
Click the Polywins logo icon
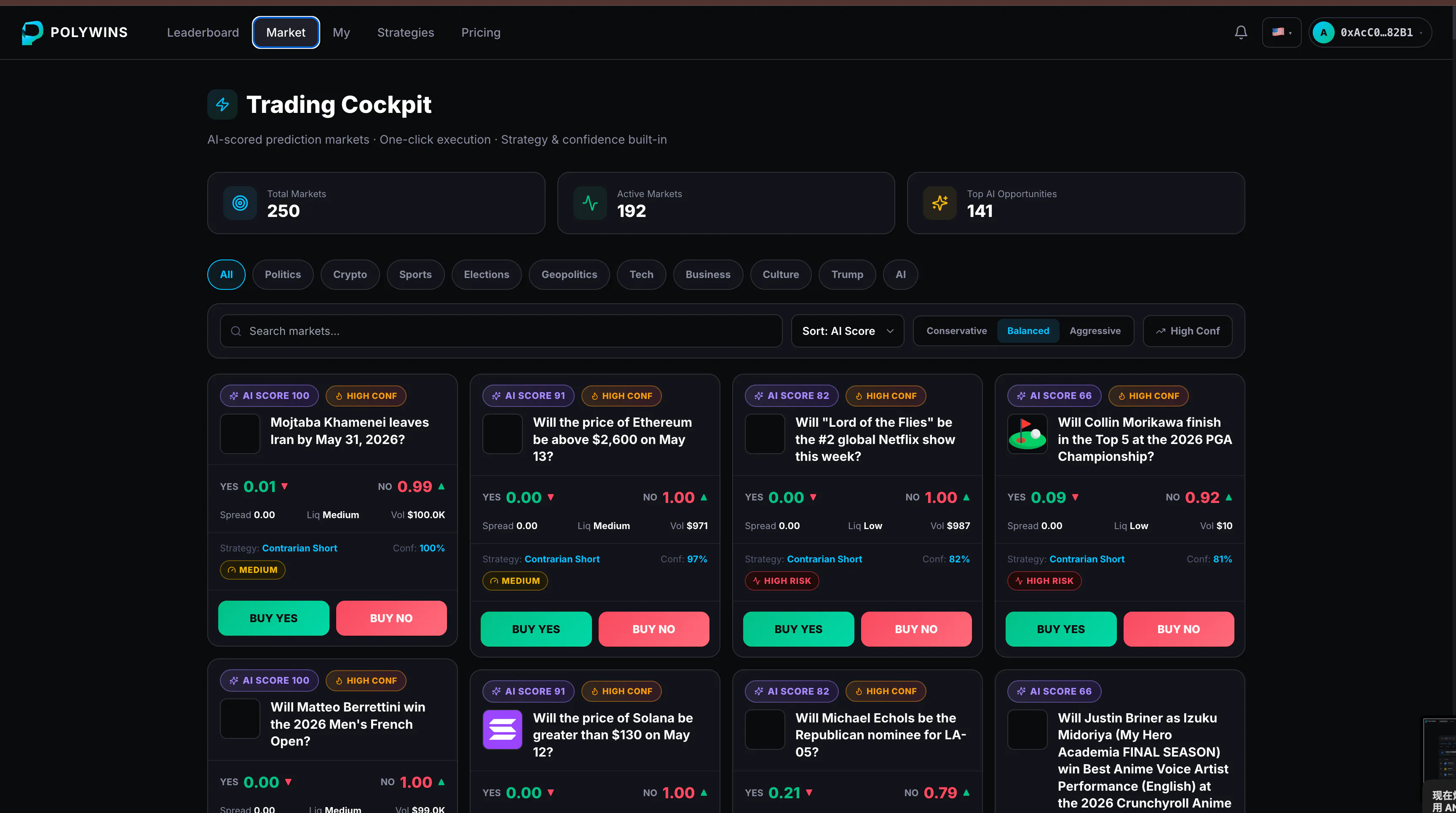(x=32, y=32)
